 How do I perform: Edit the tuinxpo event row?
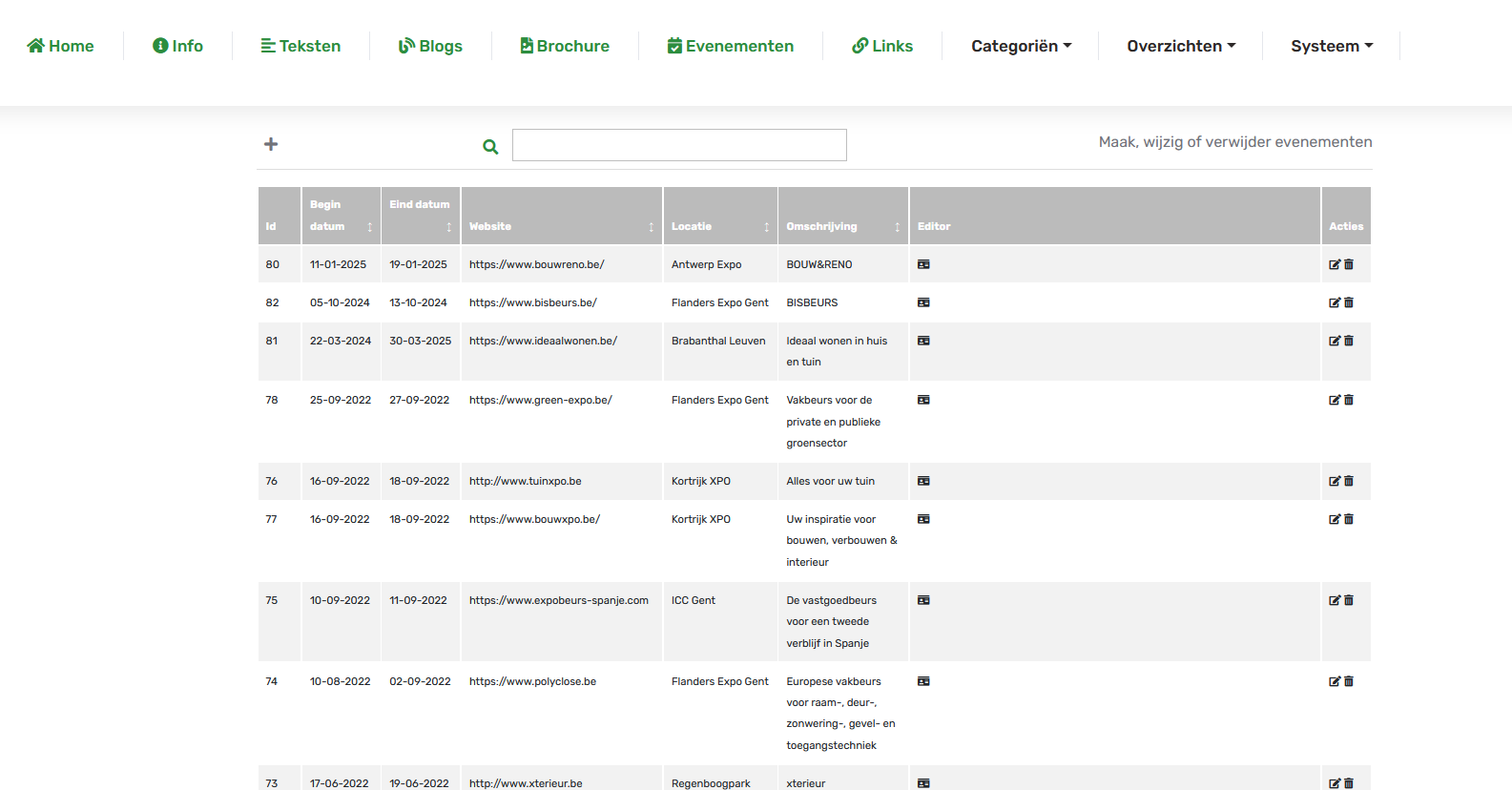(x=1335, y=481)
